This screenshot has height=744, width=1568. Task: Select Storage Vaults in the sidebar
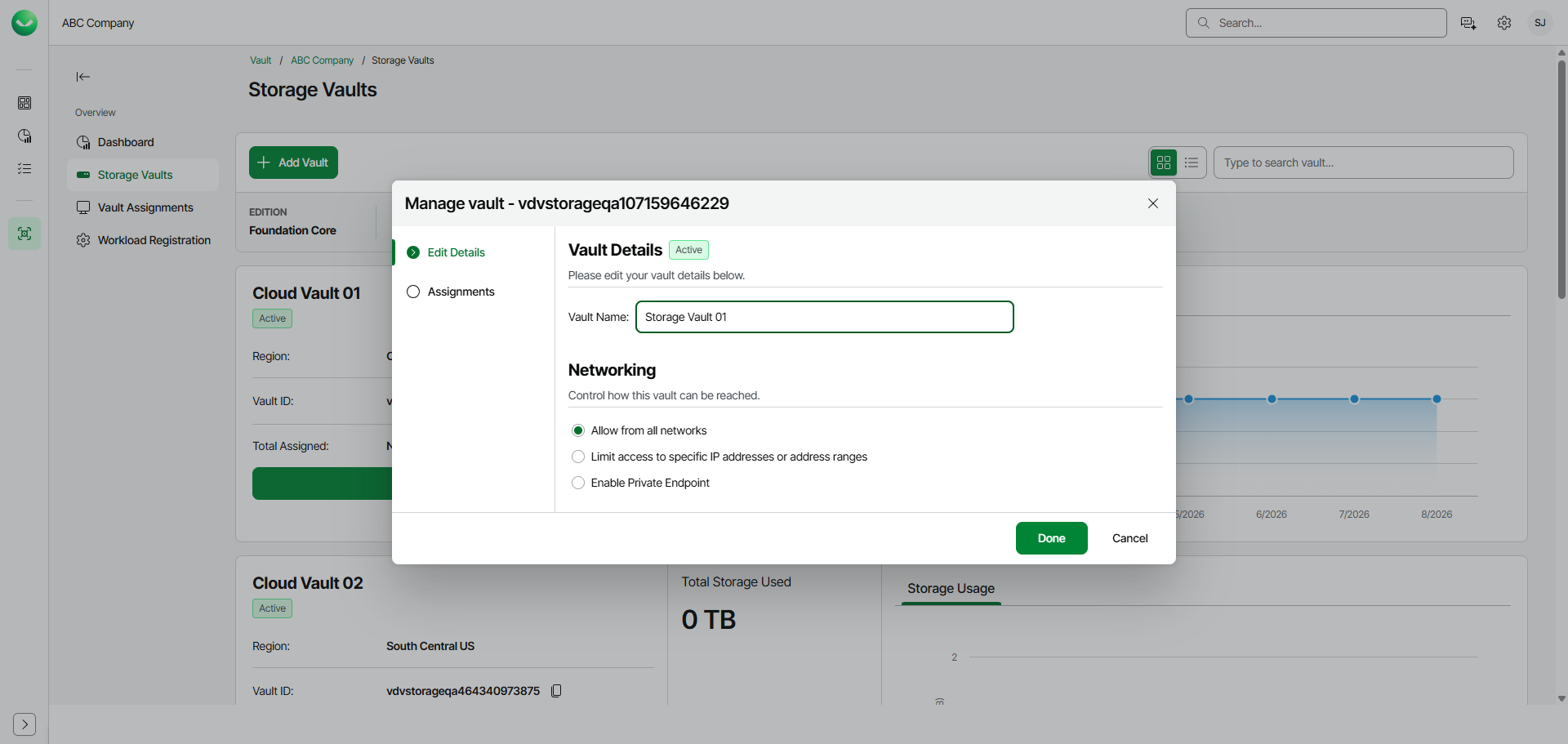click(x=143, y=175)
